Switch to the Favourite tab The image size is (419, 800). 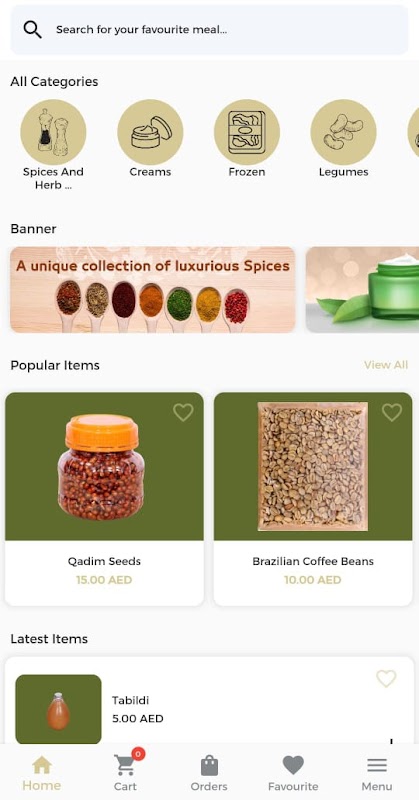click(293, 773)
